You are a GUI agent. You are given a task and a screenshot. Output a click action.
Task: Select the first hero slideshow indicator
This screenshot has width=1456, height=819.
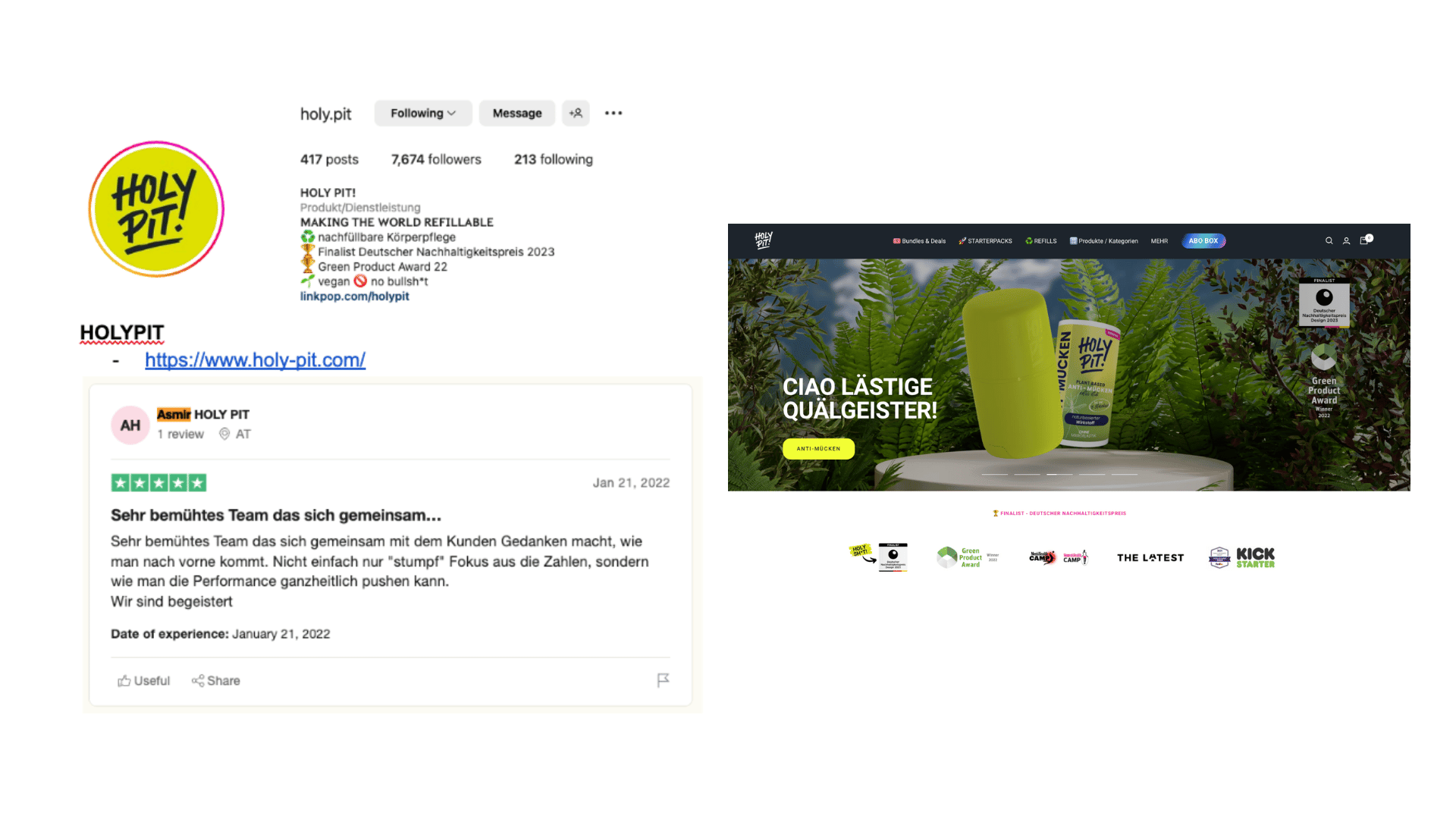pyautogui.click(x=994, y=474)
